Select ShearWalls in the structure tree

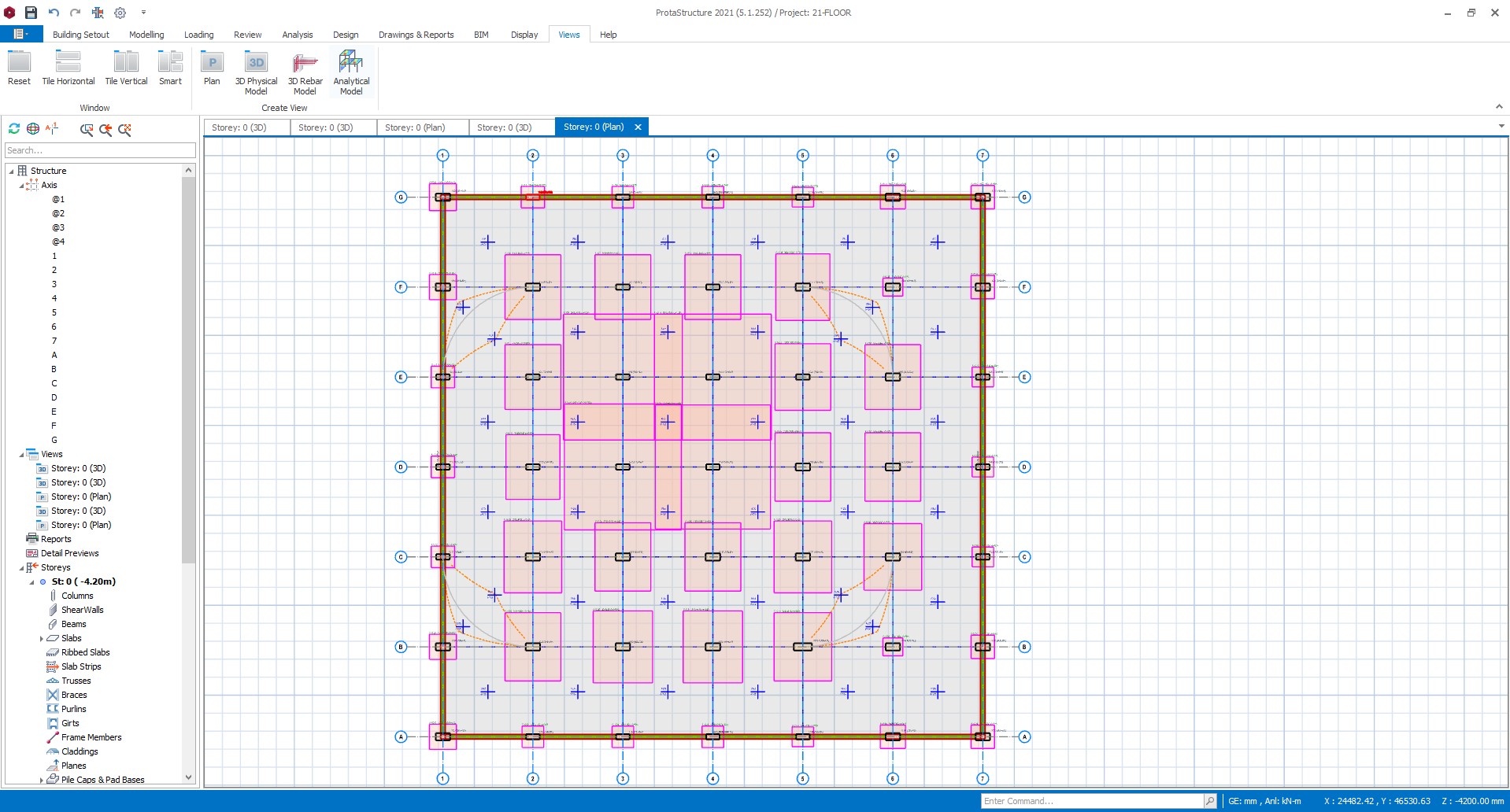[82, 610]
